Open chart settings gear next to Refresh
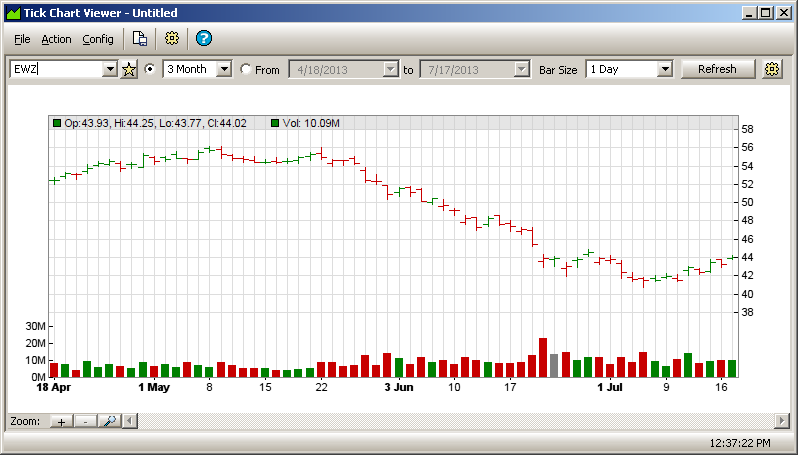798x455 pixels. (772, 69)
